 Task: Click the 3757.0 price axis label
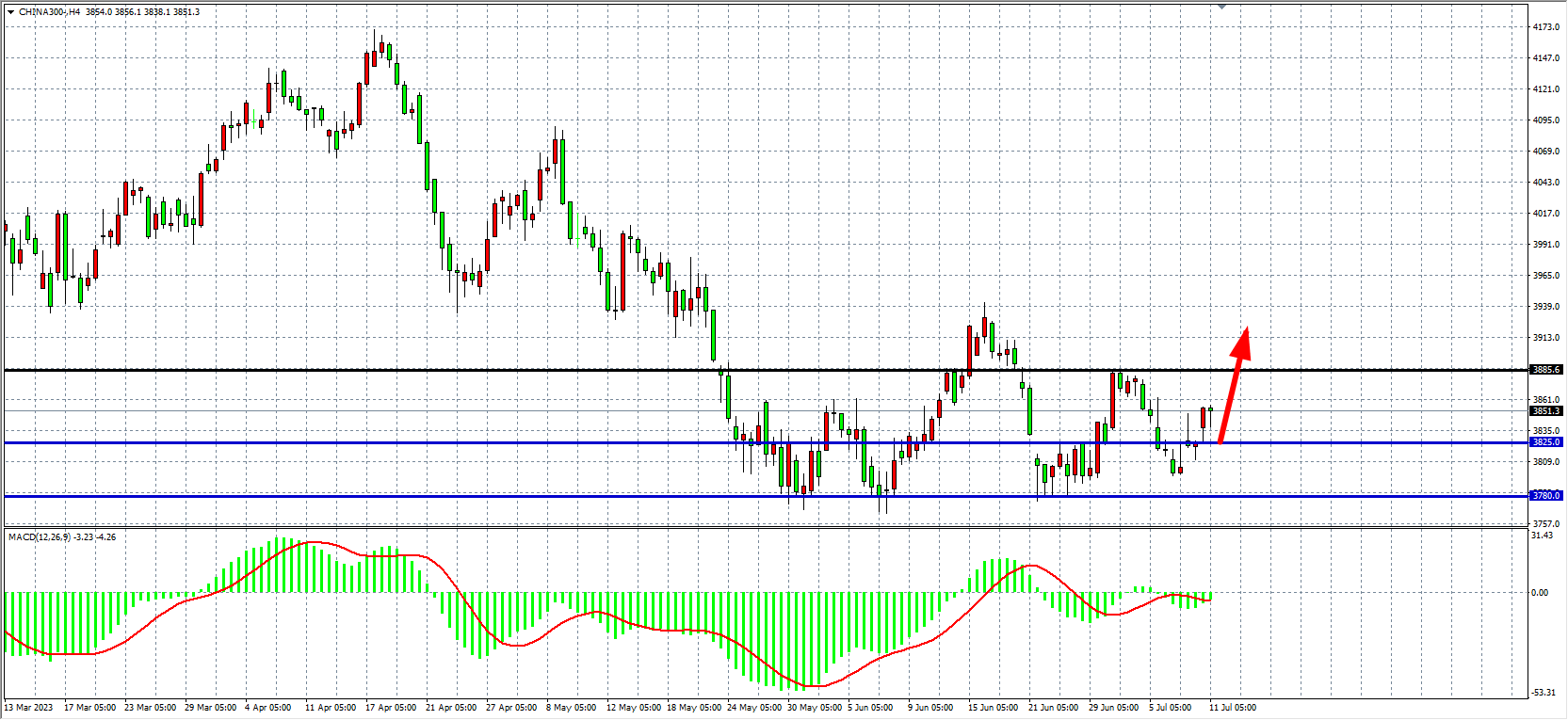tap(1545, 524)
